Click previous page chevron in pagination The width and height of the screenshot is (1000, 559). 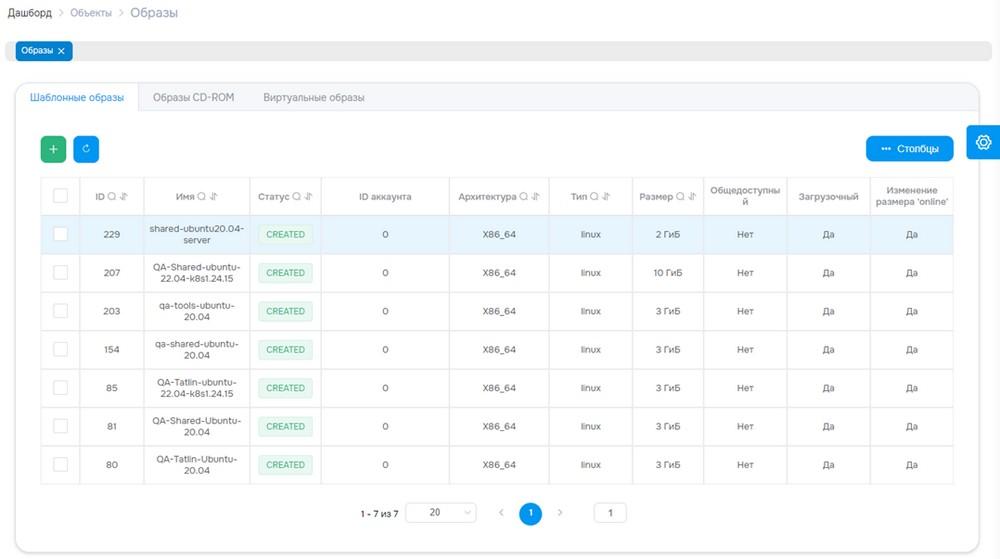[x=501, y=512]
